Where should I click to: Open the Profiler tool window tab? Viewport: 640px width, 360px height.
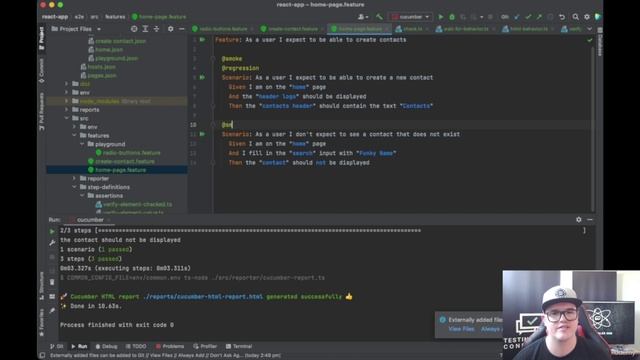(205, 346)
